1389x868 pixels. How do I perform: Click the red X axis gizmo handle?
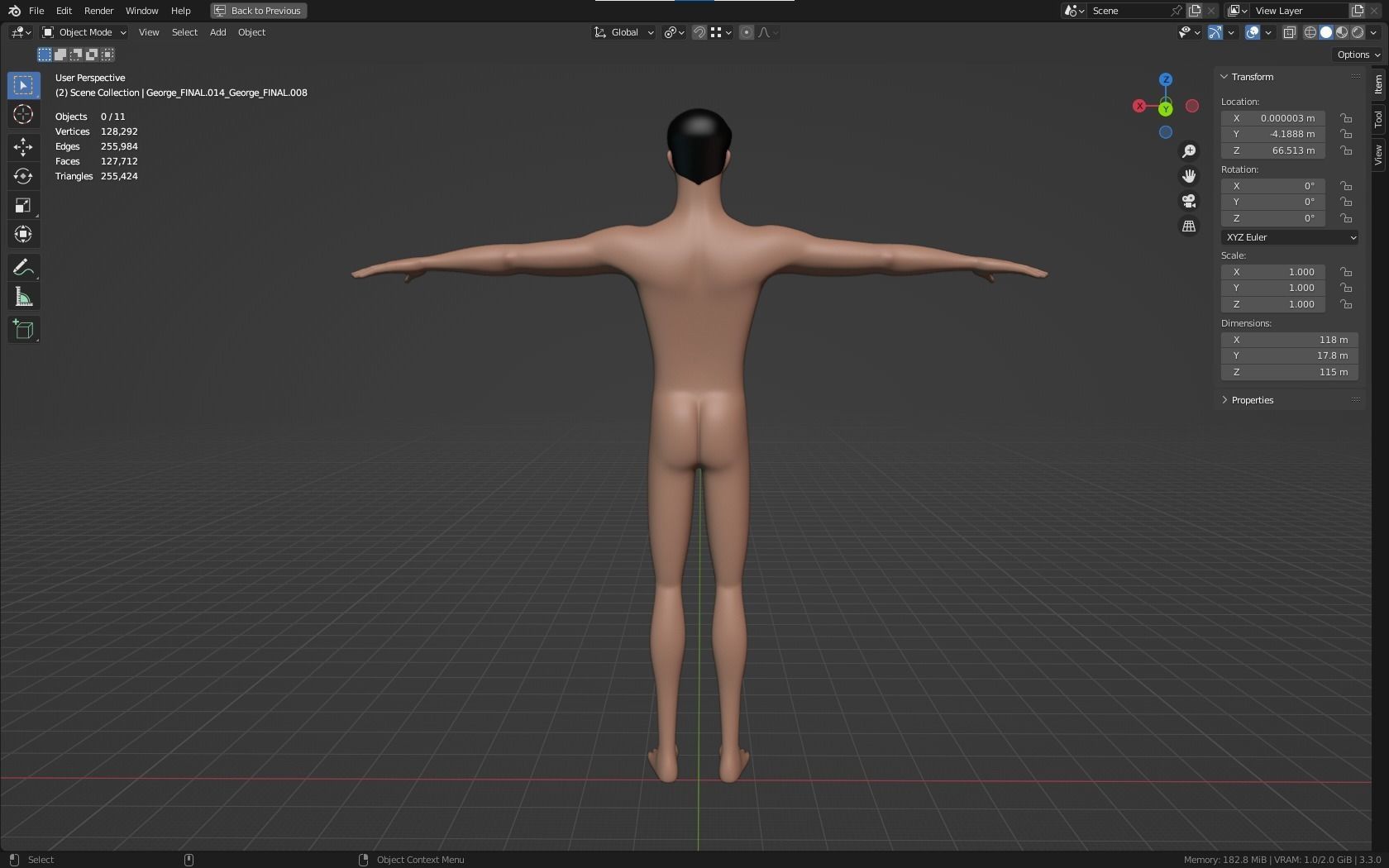pos(1139,106)
